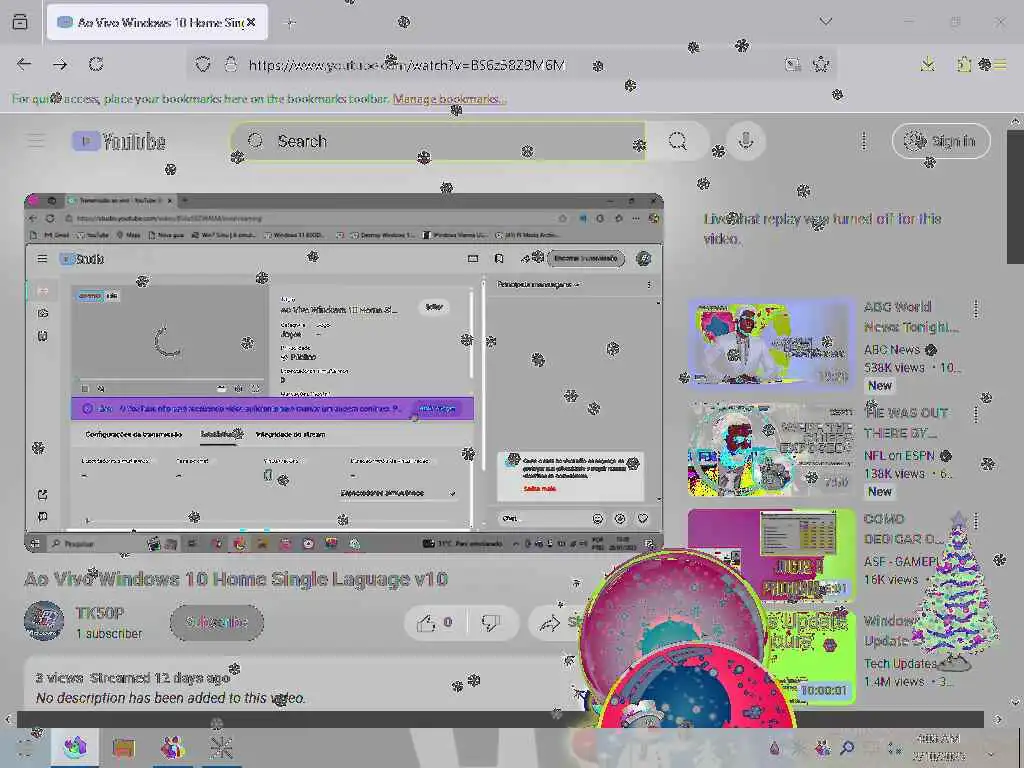This screenshot has width=1024, height=768.
Task: Dislike this video
Action: [x=491, y=622]
